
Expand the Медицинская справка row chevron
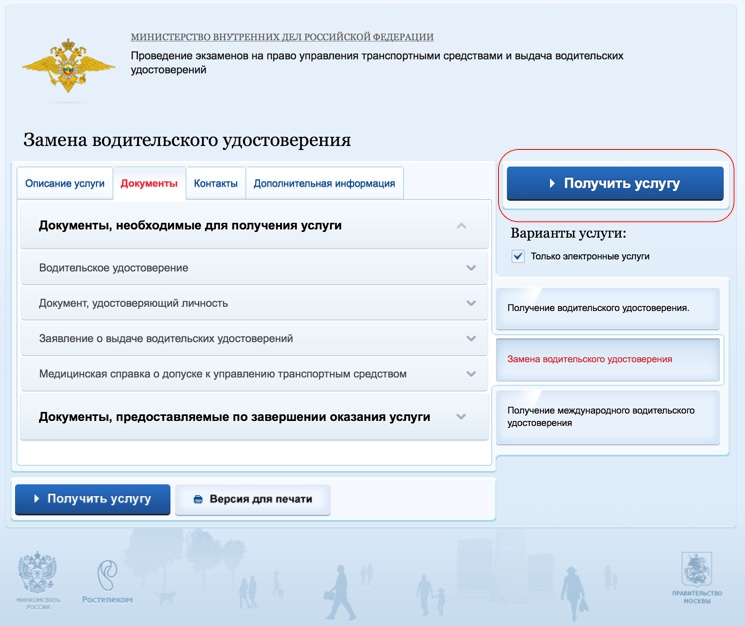(471, 374)
